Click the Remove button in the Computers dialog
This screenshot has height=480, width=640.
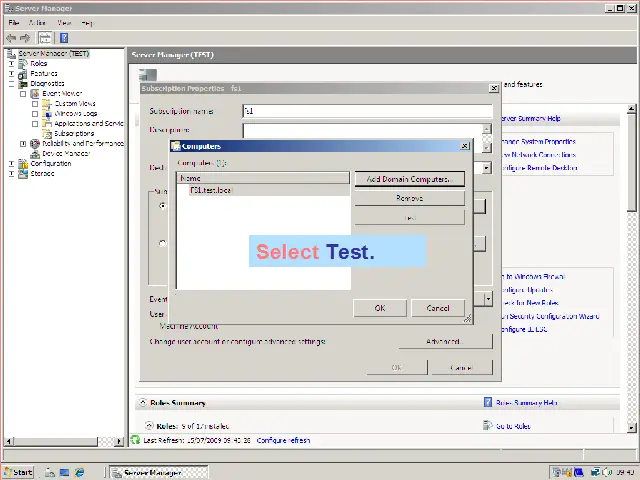click(x=409, y=198)
